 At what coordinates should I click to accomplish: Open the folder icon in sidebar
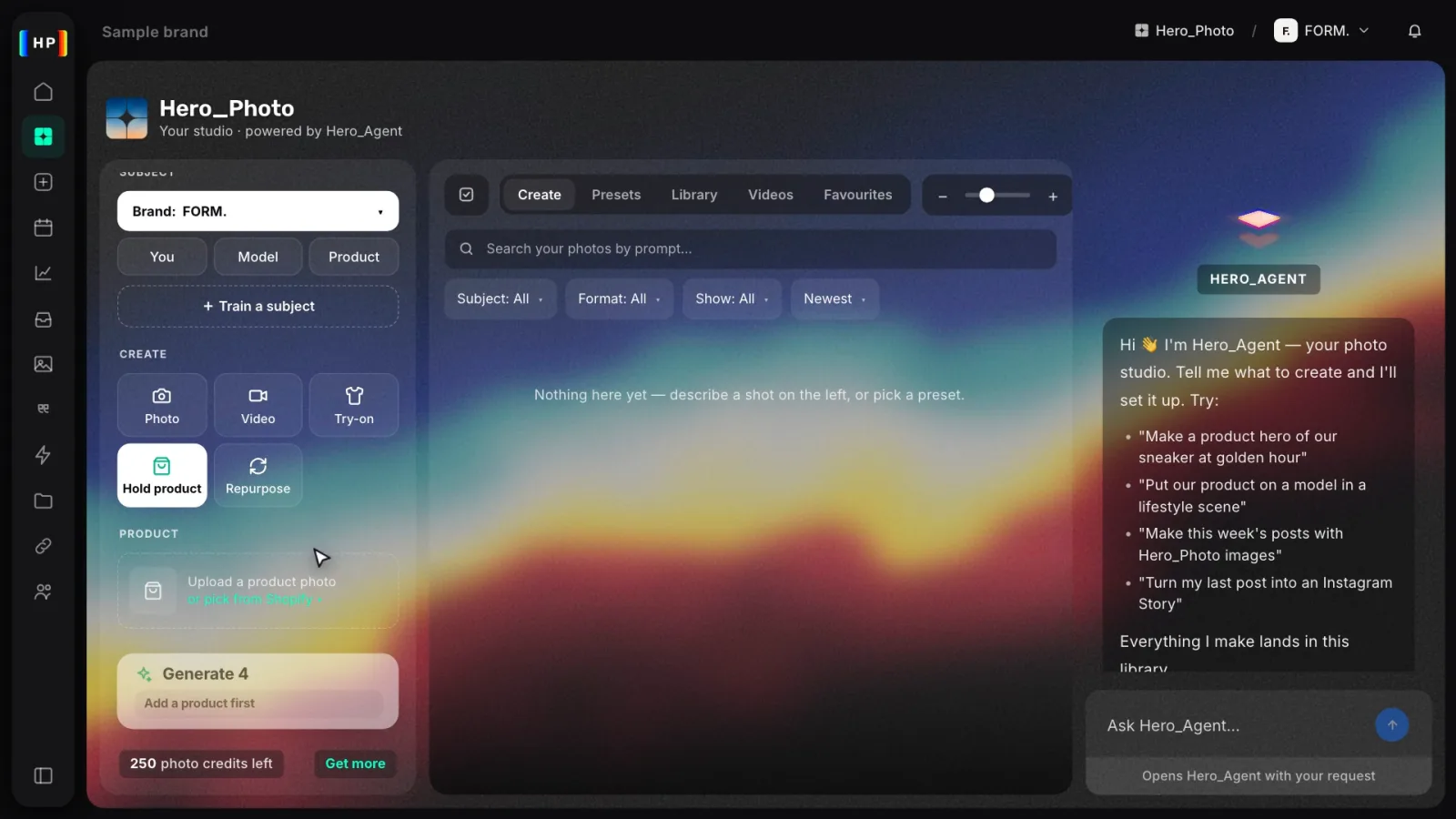(43, 500)
